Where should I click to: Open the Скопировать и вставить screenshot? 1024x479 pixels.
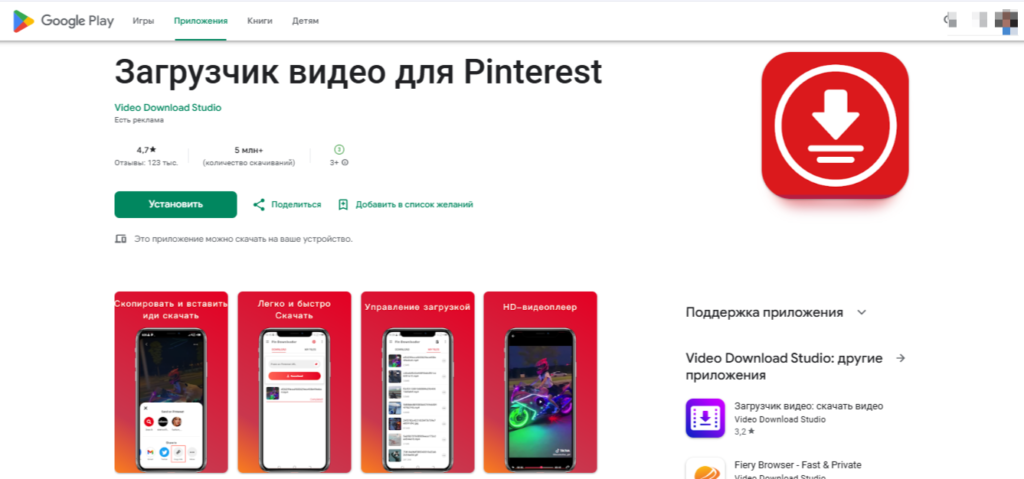point(171,382)
